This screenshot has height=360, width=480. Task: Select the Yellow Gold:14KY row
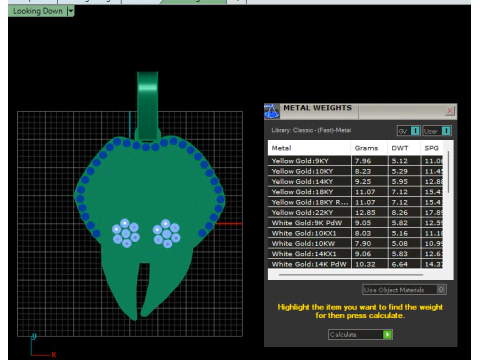click(x=355, y=182)
